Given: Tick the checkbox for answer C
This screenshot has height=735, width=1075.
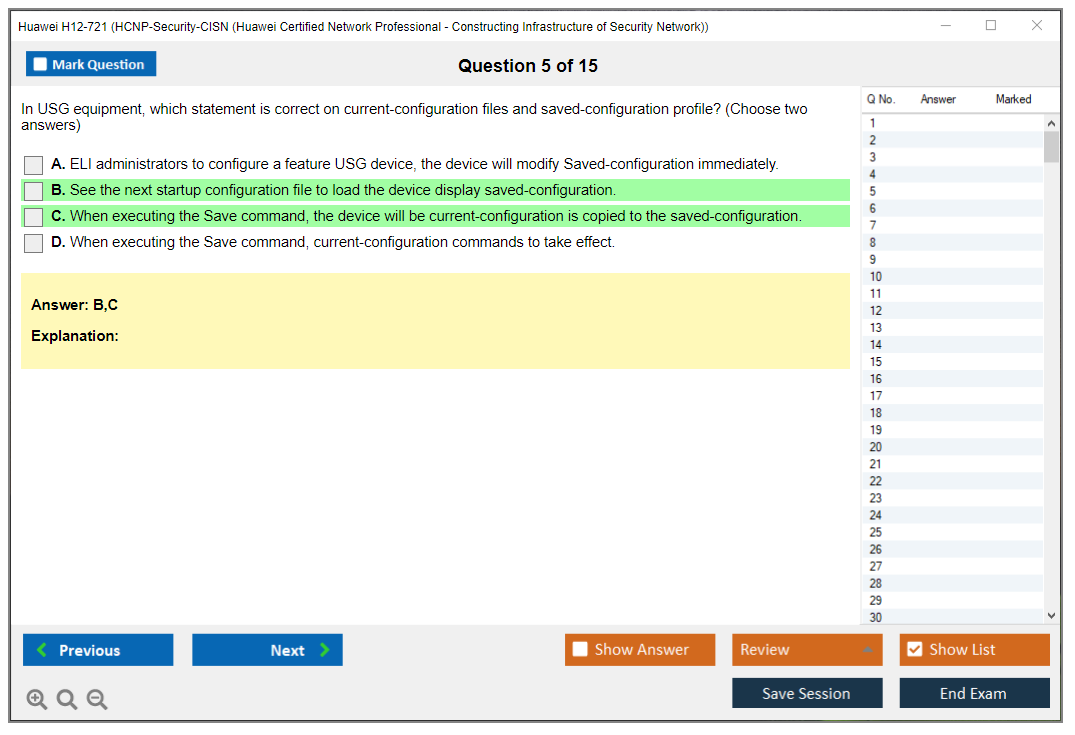Looking at the screenshot, I should (x=33, y=217).
